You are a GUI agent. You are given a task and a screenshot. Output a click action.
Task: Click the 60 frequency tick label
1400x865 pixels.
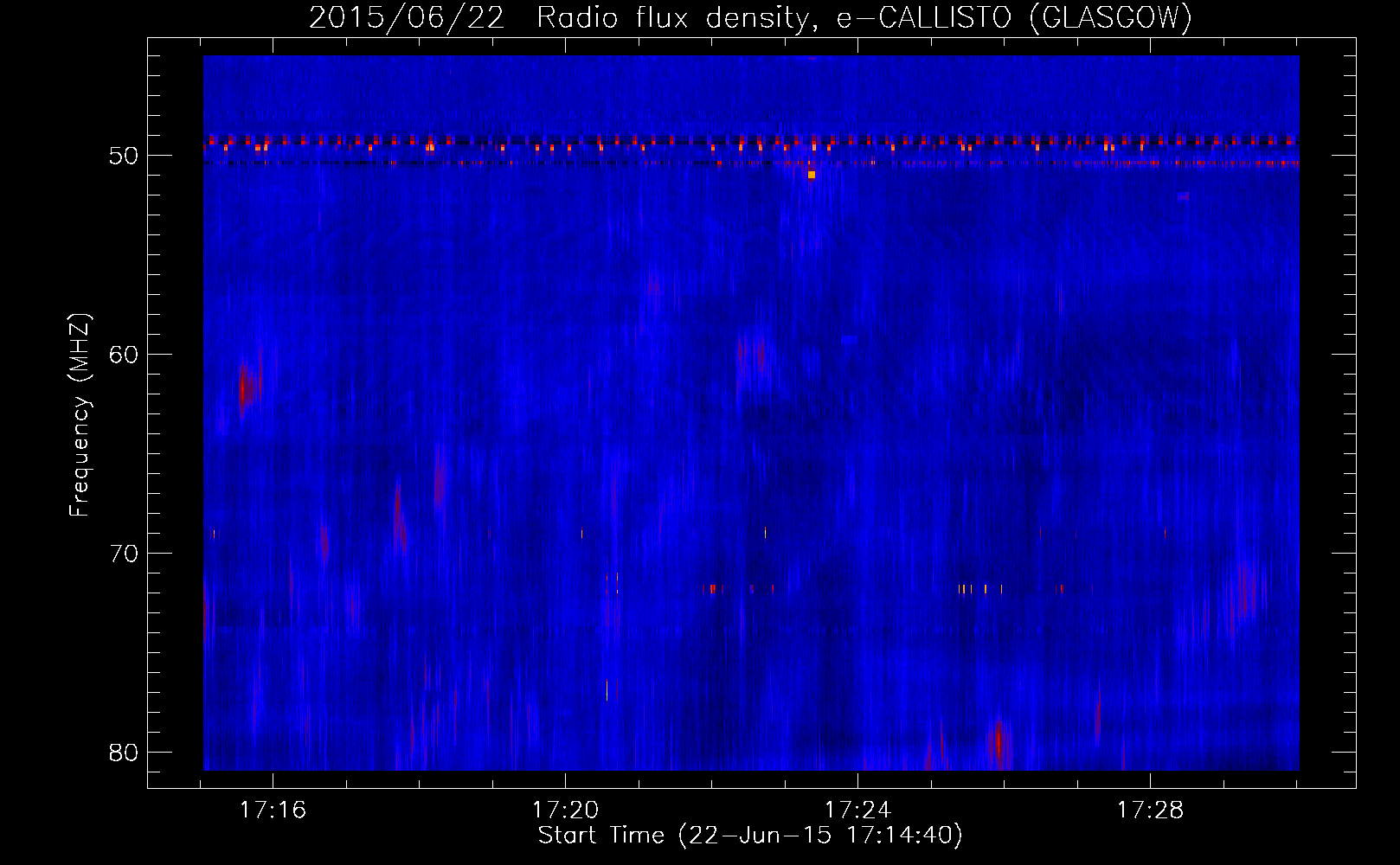[124, 355]
